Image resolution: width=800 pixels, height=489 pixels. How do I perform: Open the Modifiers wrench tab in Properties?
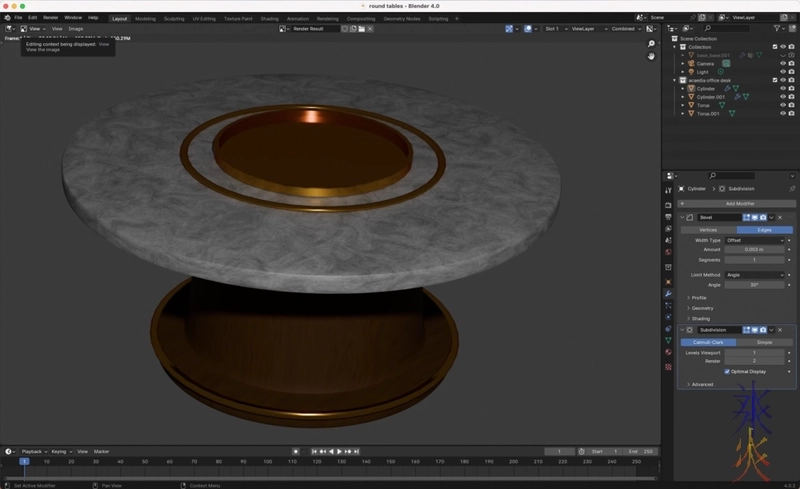[668, 294]
